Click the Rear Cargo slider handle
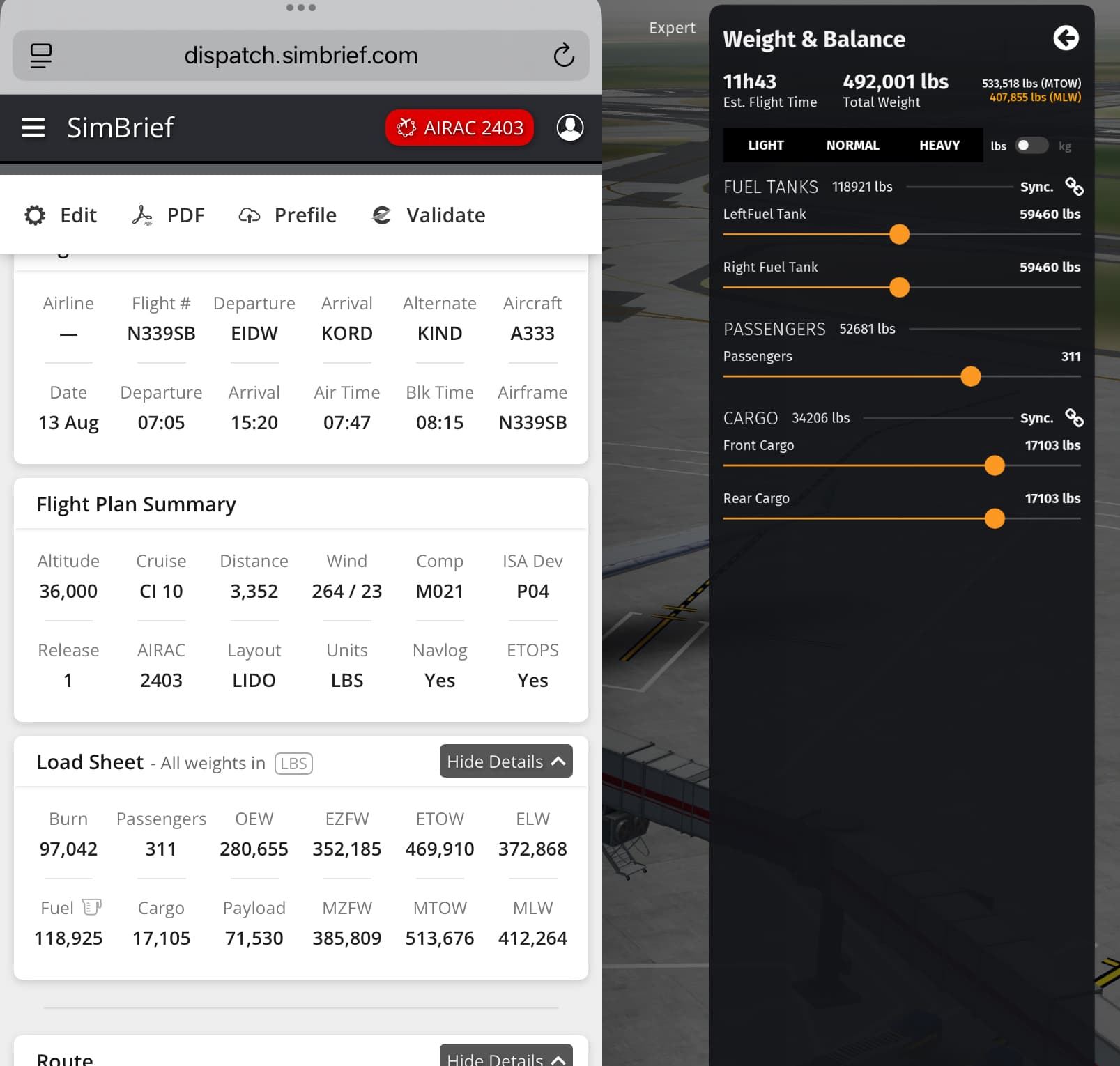 click(x=995, y=518)
